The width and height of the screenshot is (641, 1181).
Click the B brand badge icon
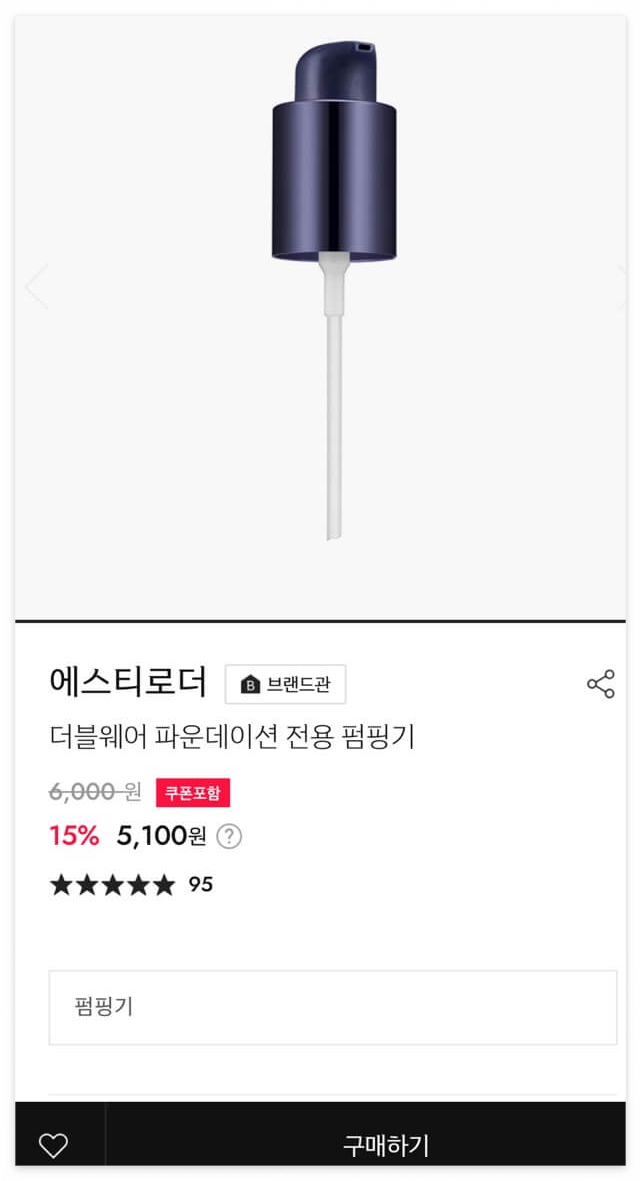(247, 684)
